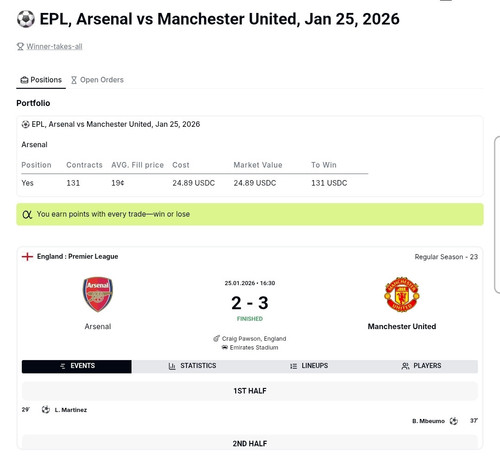This screenshot has height=474, width=500.
Task: Select the EVENTS tab
Action: 77,366
